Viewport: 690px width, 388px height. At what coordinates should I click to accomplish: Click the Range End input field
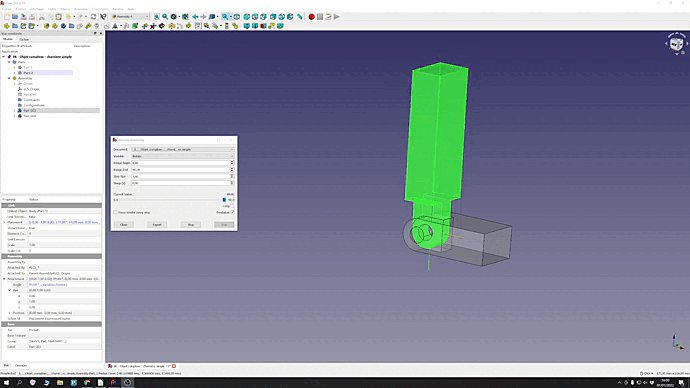click(x=181, y=169)
